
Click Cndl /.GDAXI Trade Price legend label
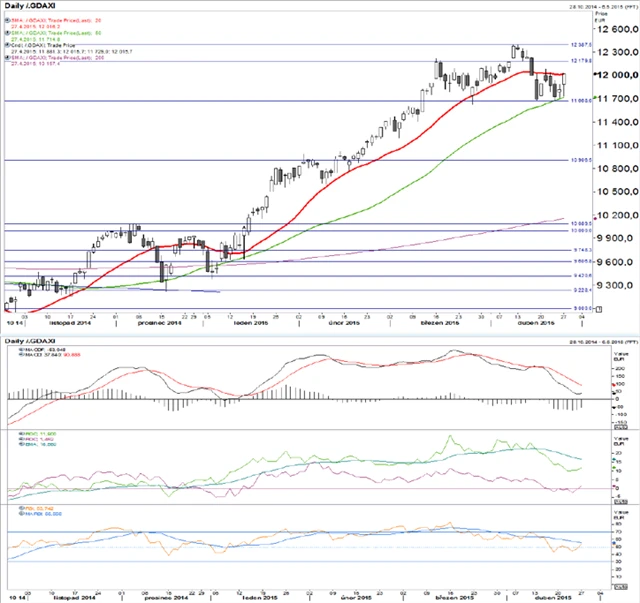(43, 45)
